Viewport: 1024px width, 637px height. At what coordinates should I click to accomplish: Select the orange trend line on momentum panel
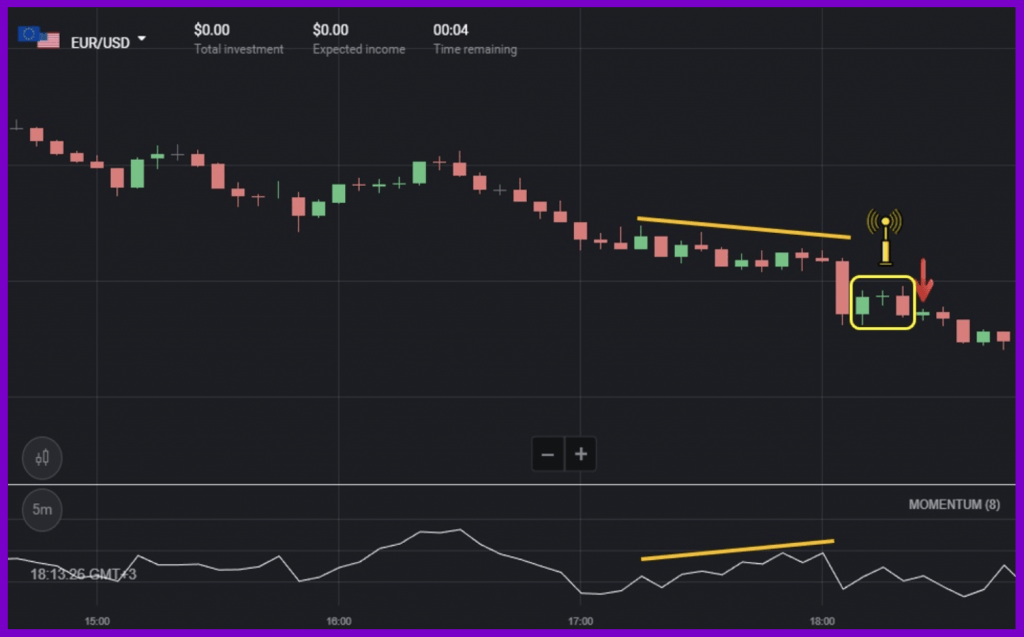coord(737,549)
